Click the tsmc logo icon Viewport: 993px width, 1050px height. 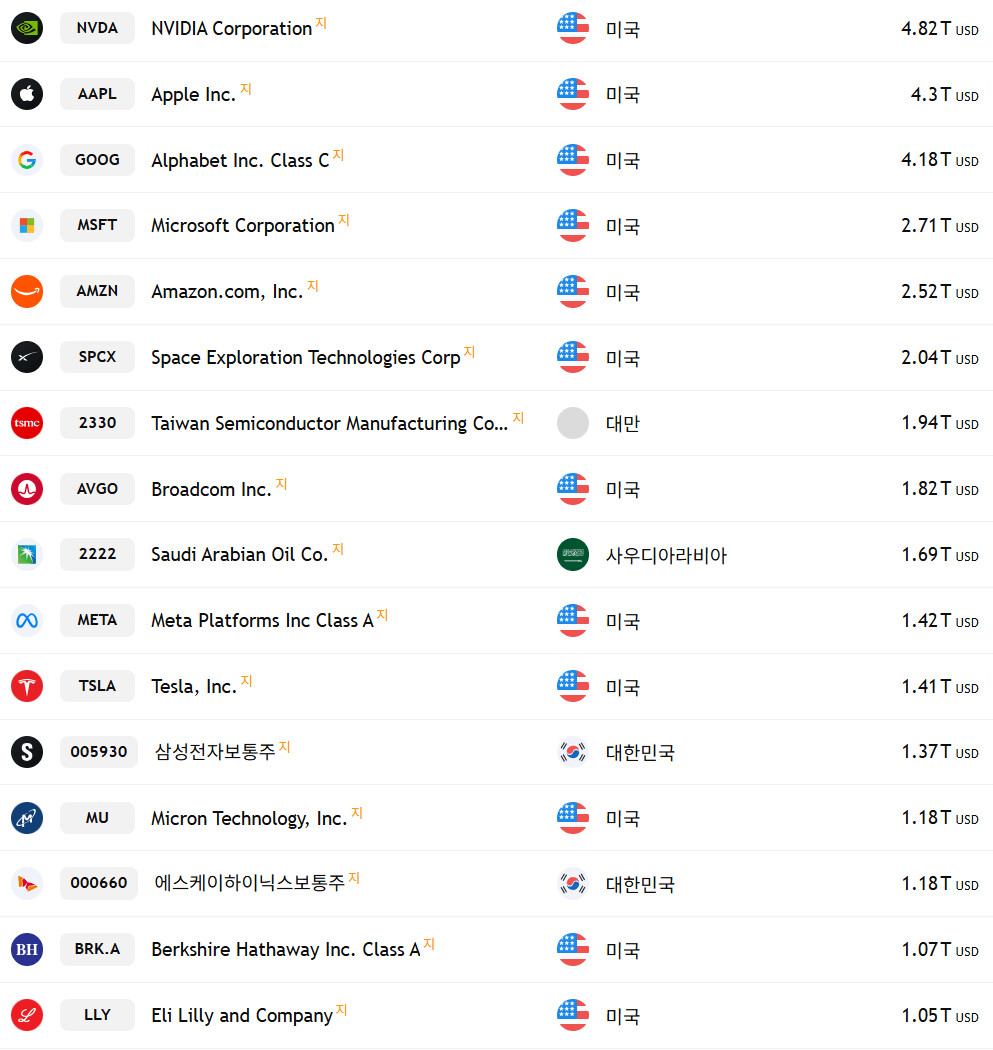coord(27,423)
